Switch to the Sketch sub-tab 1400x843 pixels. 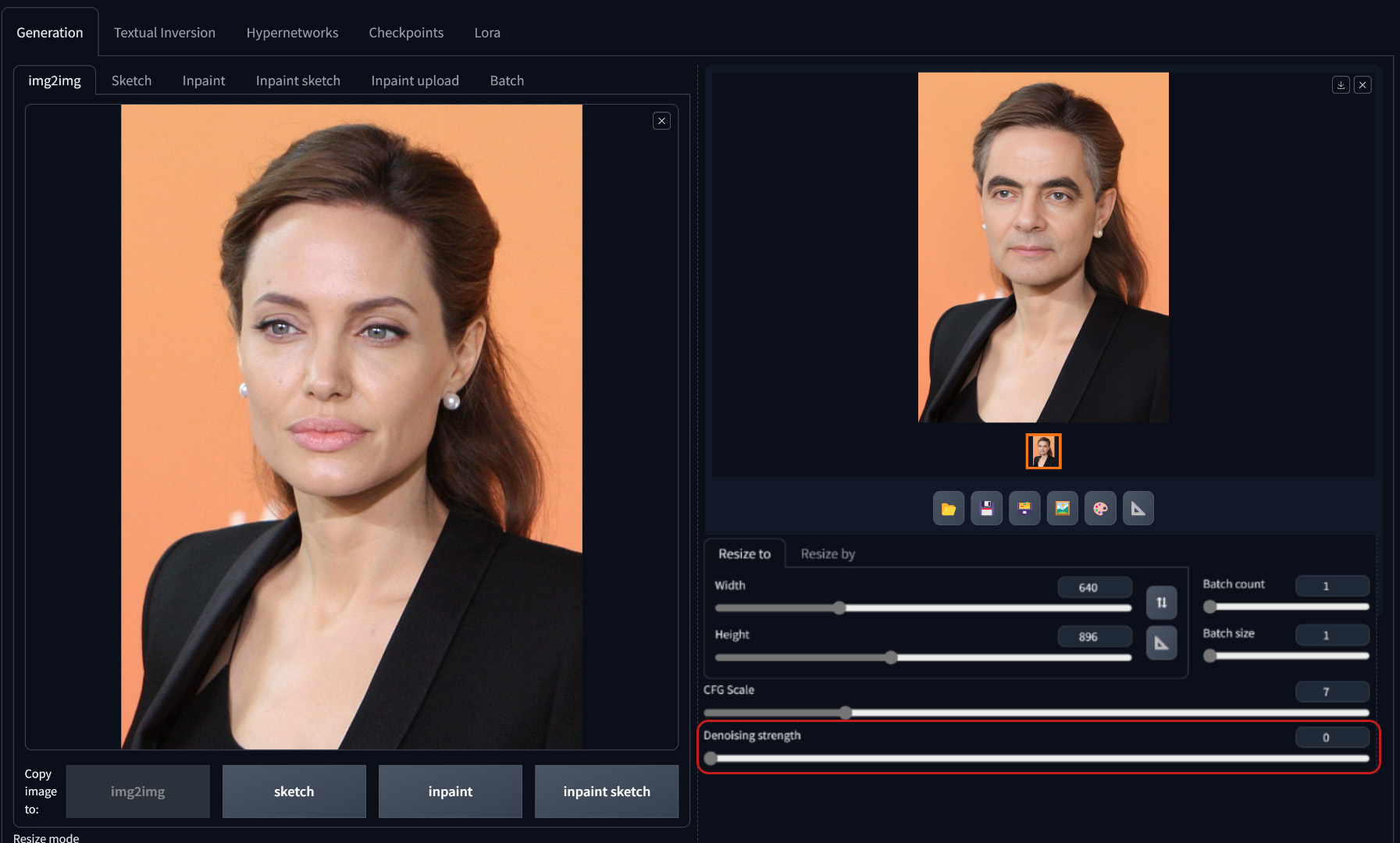pos(131,80)
